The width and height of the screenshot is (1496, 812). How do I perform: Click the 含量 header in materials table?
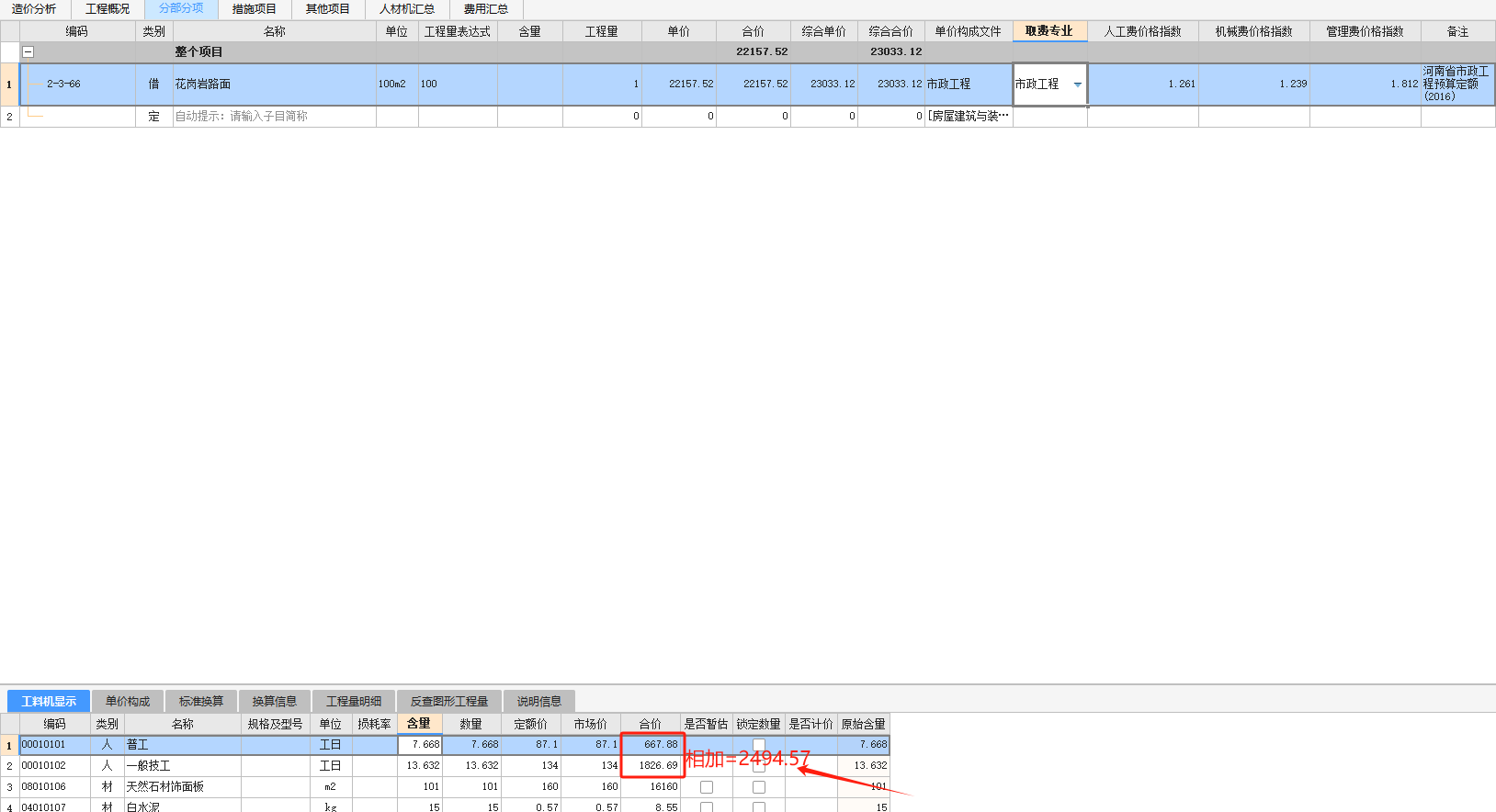pos(419,724)
